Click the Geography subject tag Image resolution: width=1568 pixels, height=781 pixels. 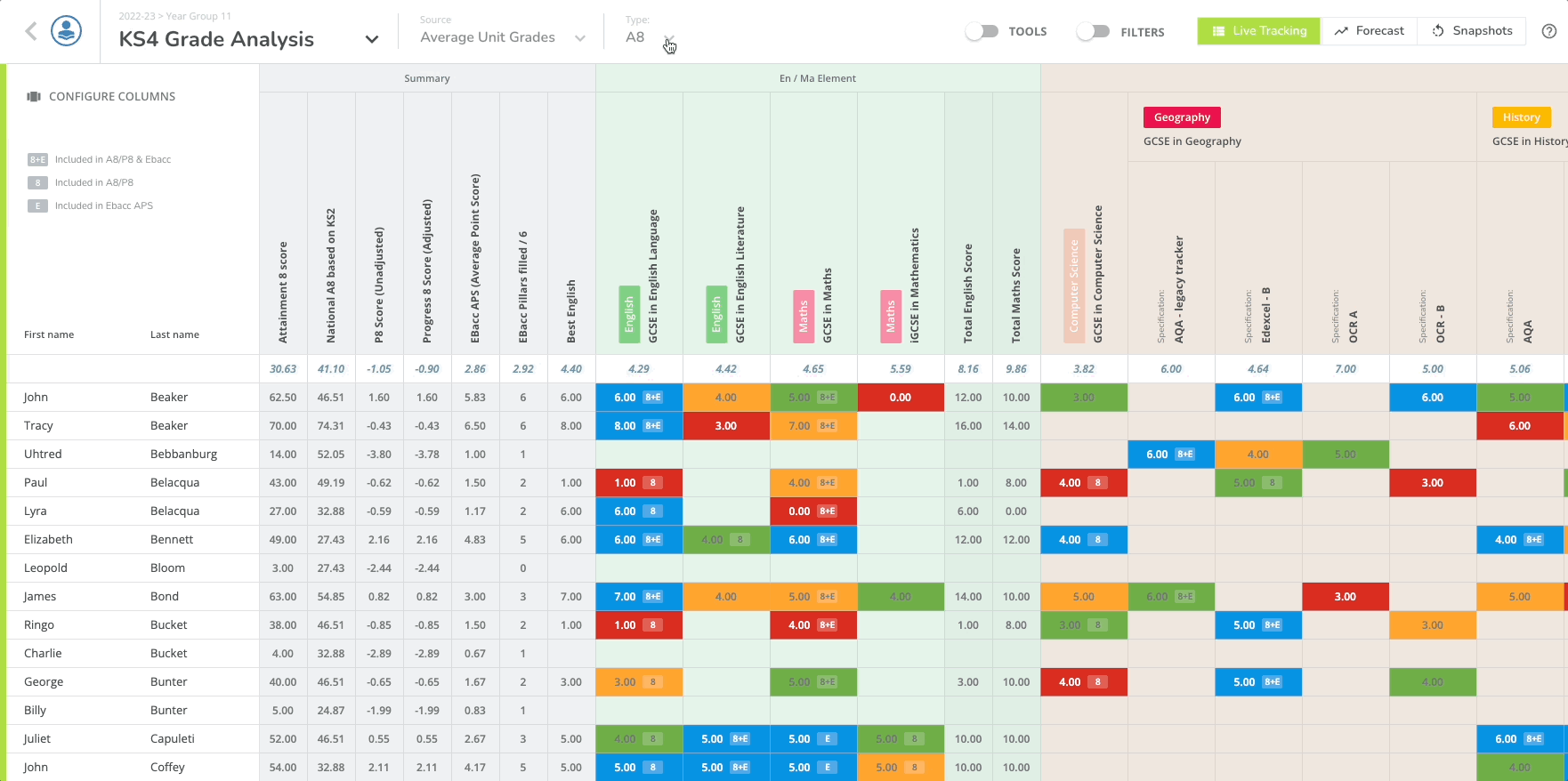(x=1182, y=117)
